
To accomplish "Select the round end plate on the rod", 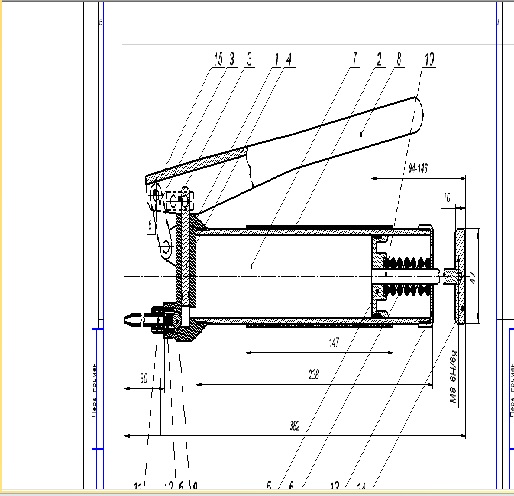I will [x=460, y=276].
